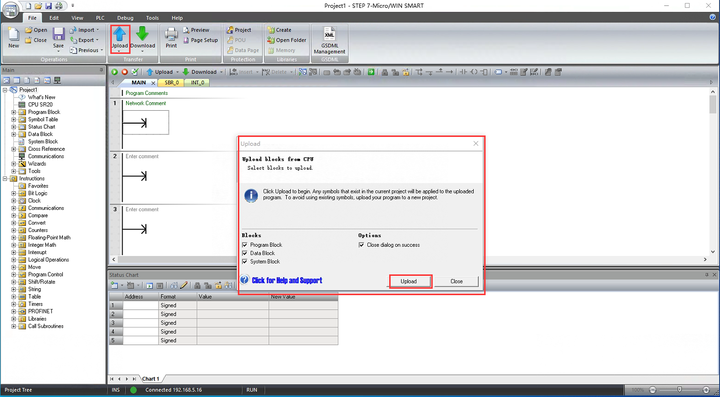Click the Upload button in dialog

(409, 281)
